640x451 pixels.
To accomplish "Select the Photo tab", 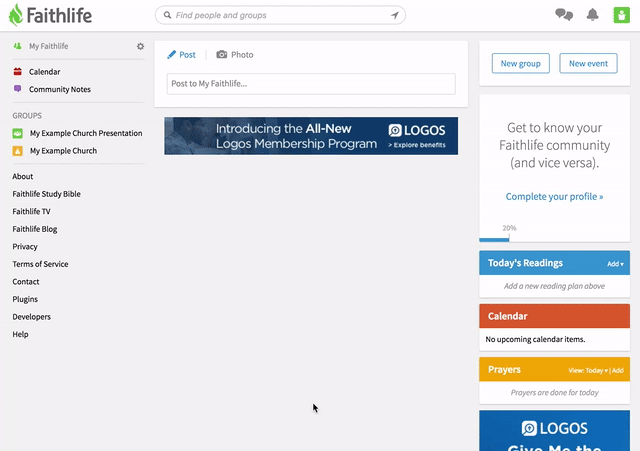I will tap(235, 55).
